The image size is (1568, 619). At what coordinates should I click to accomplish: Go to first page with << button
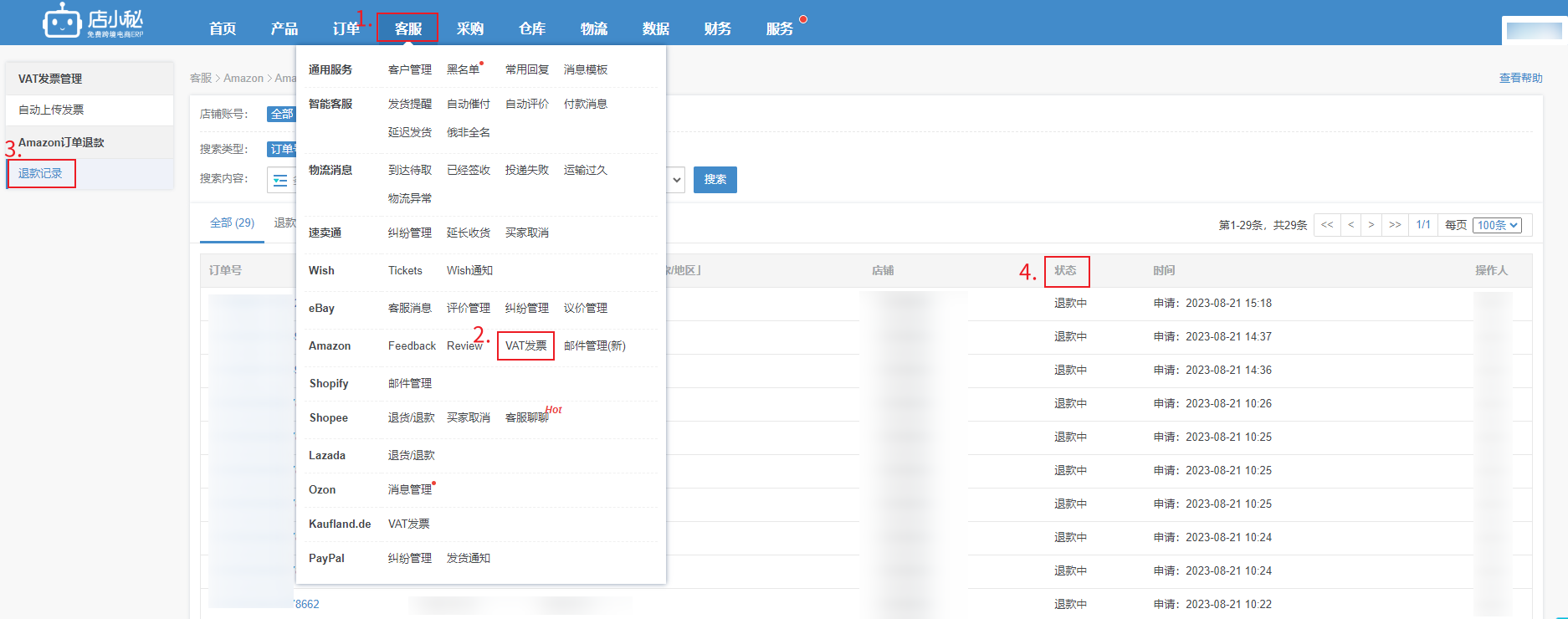coord(1327,225)
